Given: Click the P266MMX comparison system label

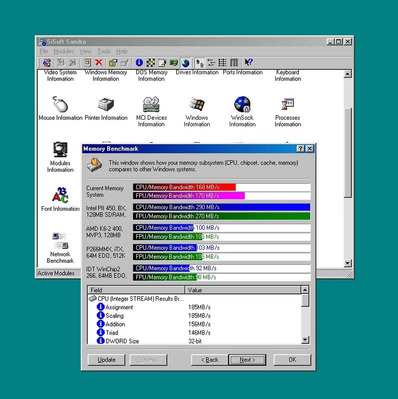Looking at the screenshot, I should coord(106,252).
